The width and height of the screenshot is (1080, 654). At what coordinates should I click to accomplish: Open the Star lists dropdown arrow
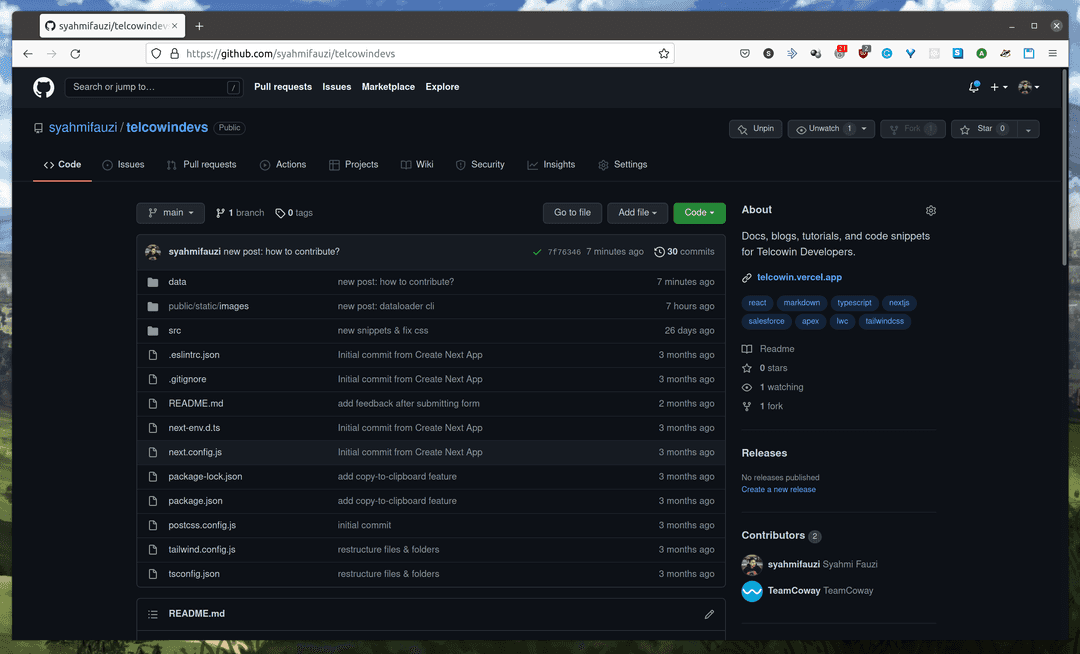[x=1028, y=129]
